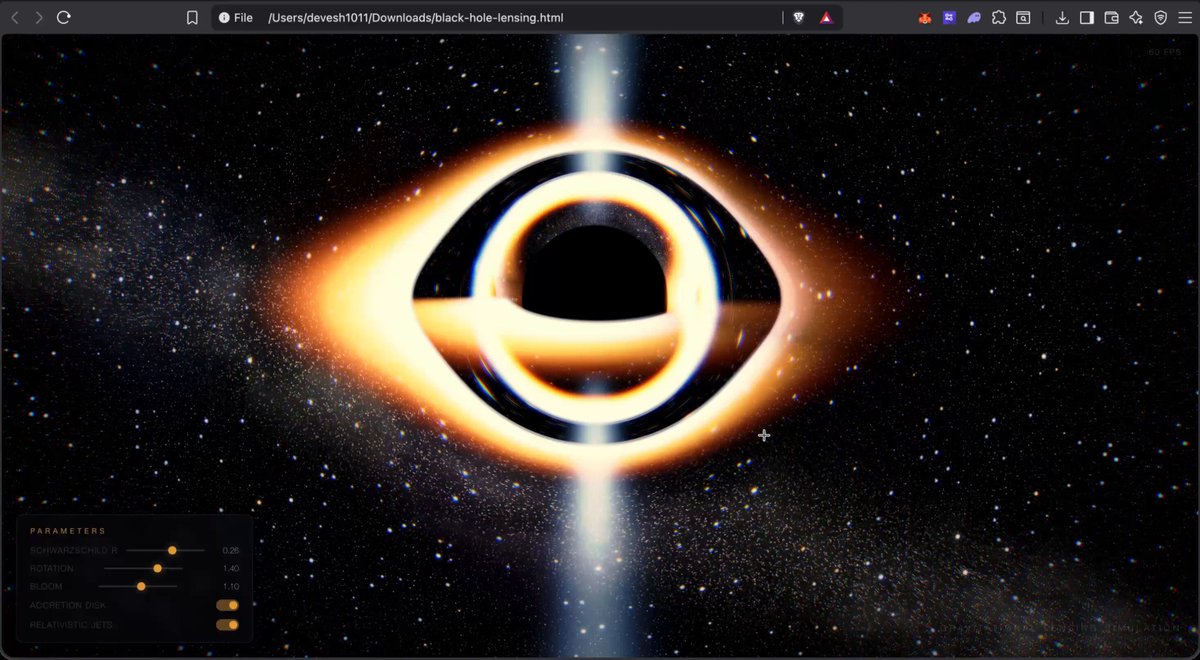Reload the black-hole-lensing page

64,17
